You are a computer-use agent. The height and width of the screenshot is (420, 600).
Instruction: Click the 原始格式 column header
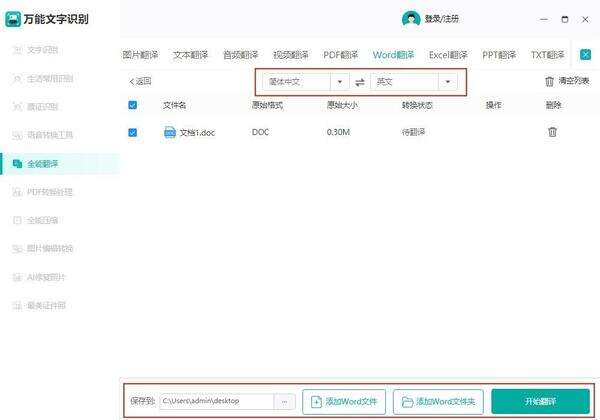pos(267,105)
